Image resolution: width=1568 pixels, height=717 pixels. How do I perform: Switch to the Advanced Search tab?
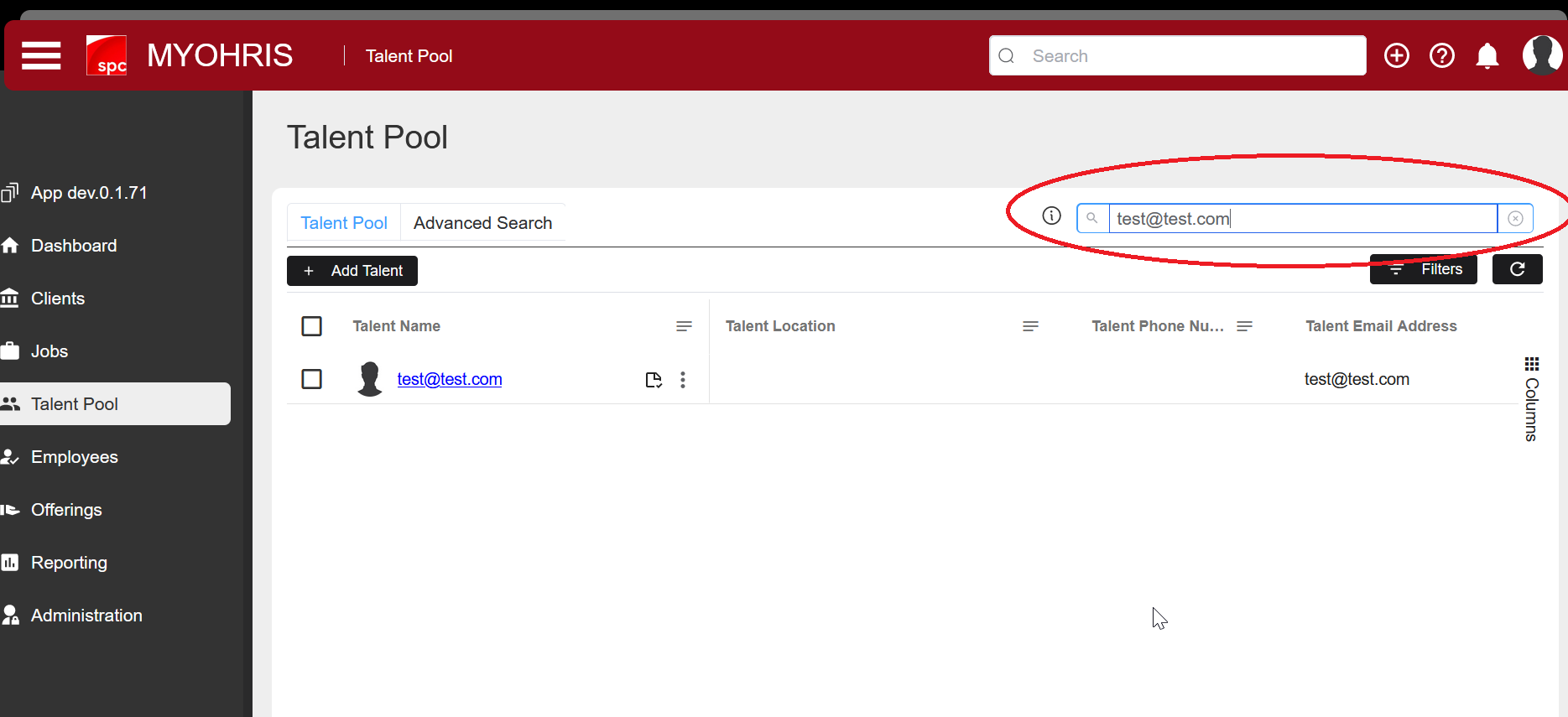pos(482,223)
